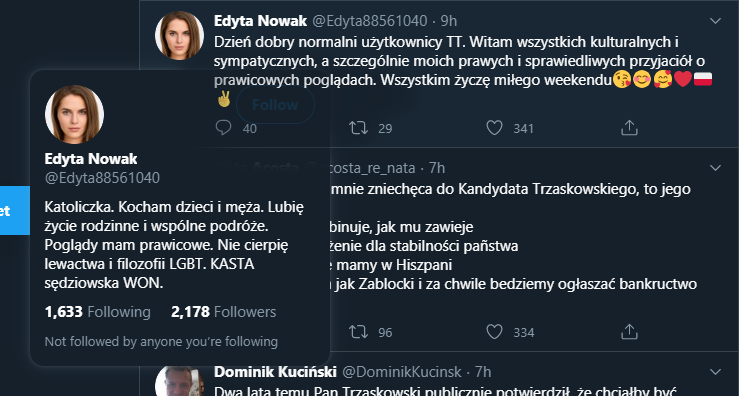Share the tweet about Kandydat Trzaskowski
The image size is (739, 396).
click(x=629, y=332)
